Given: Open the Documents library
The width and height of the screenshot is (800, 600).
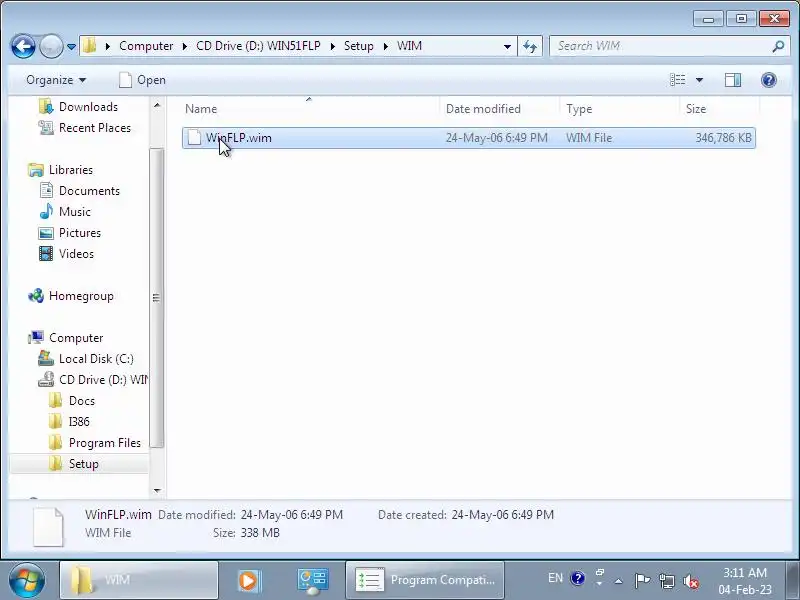Looking at the screenshot, I should 80,190.
